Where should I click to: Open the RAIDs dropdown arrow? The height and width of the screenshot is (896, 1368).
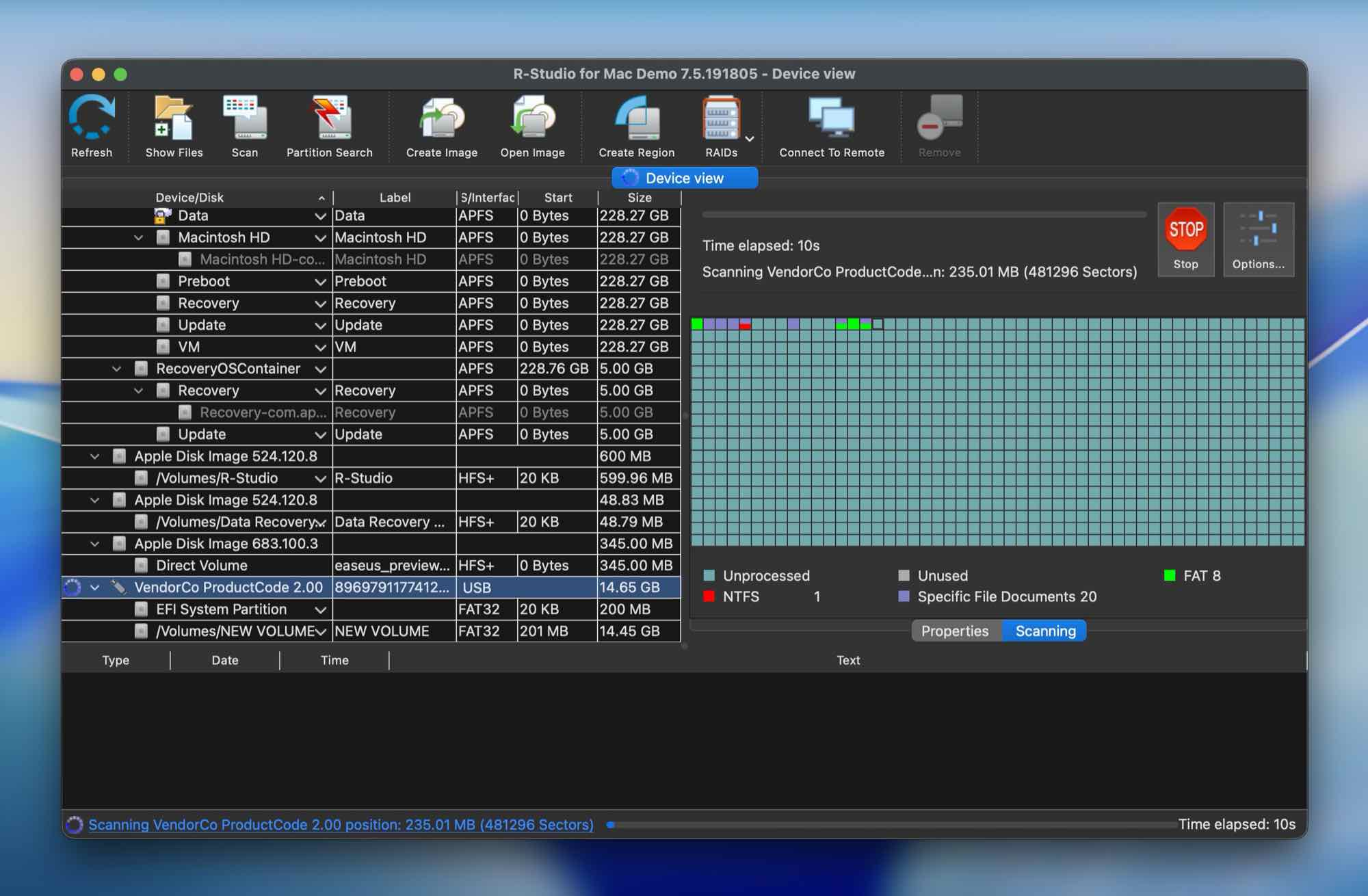pyautogui.click(x=750, y=139)
